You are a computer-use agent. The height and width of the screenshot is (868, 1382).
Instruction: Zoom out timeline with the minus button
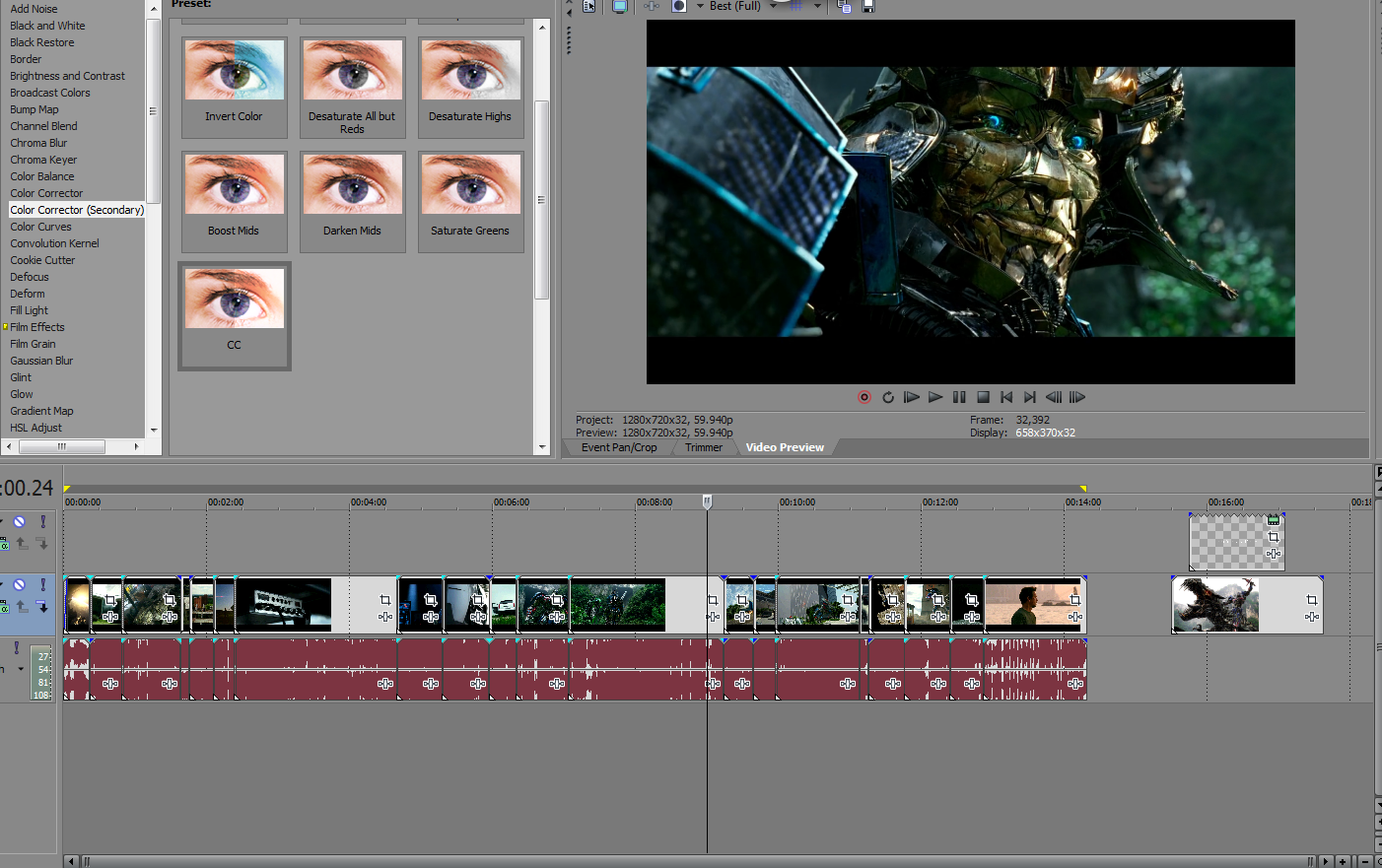tap(1365, 862)
